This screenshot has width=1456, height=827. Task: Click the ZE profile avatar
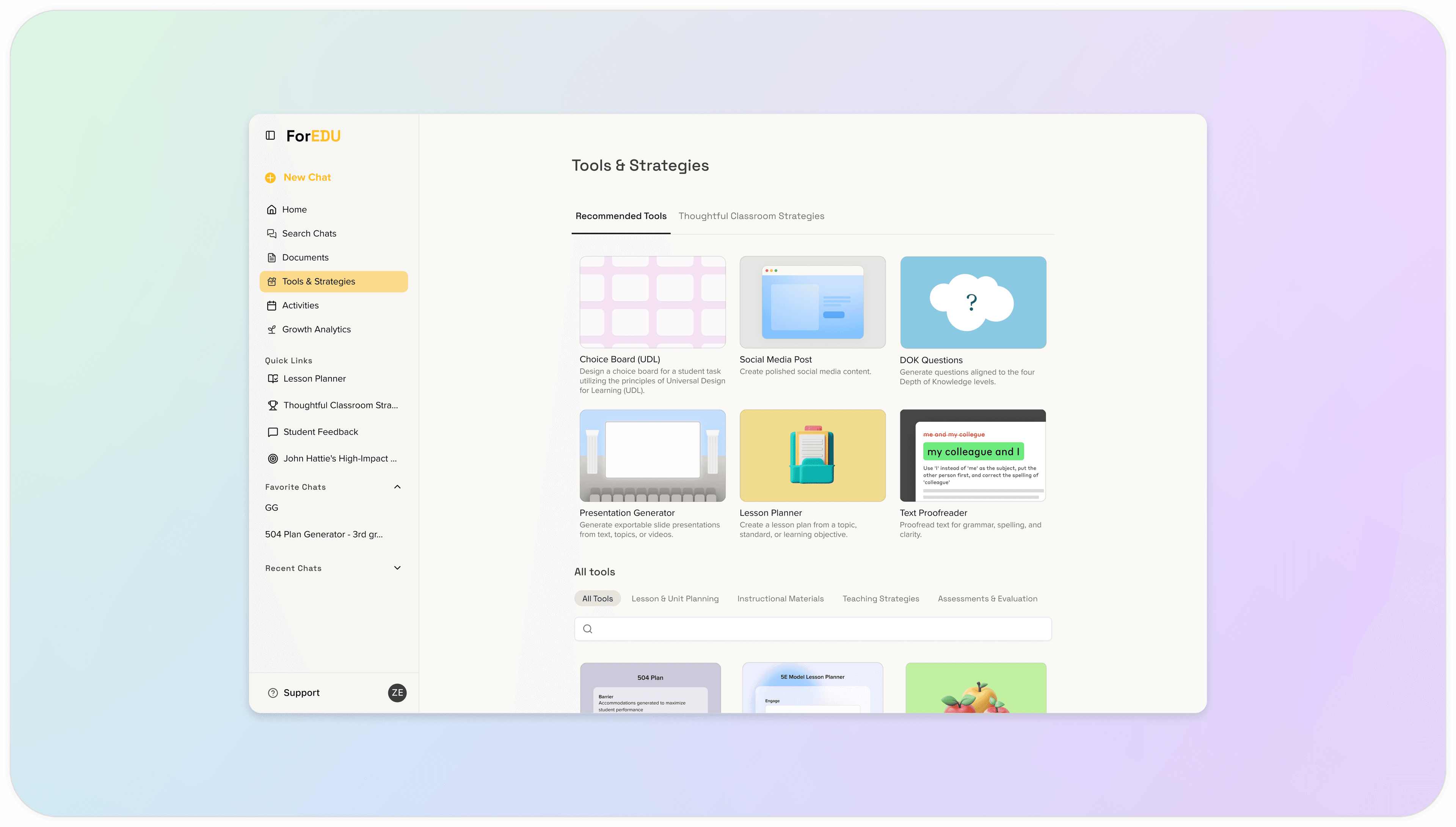(x=397, y=692)
